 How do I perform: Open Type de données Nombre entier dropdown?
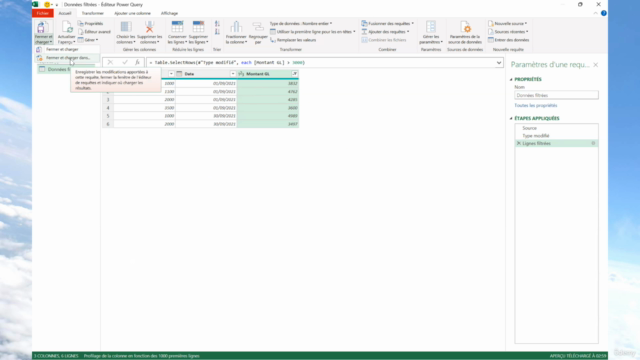(x=300, y=24)
